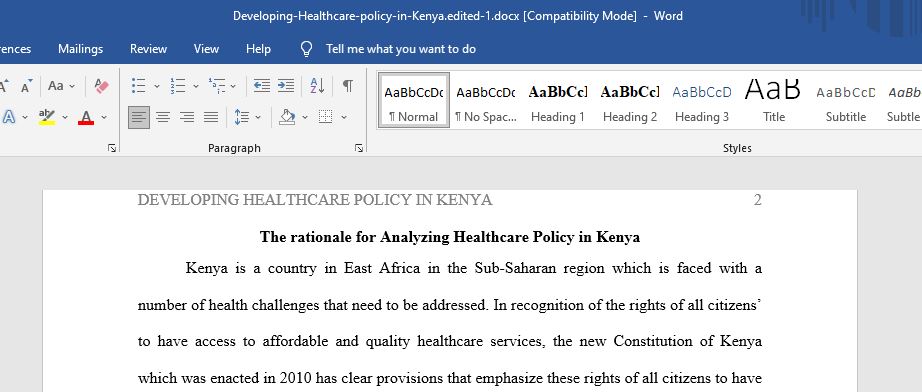Toggle Align Right button
Screen dimensions: 922x392
(x=187, y=118)
